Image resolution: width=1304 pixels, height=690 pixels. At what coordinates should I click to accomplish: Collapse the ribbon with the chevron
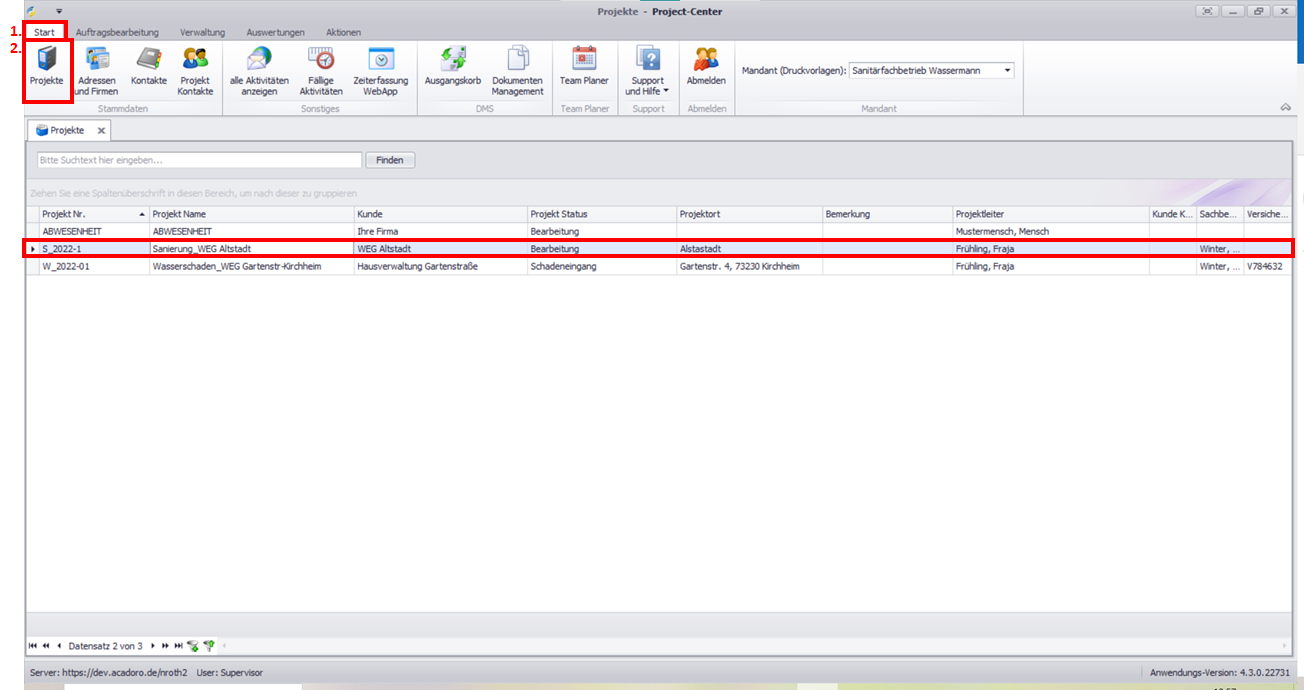point(1285,107)
